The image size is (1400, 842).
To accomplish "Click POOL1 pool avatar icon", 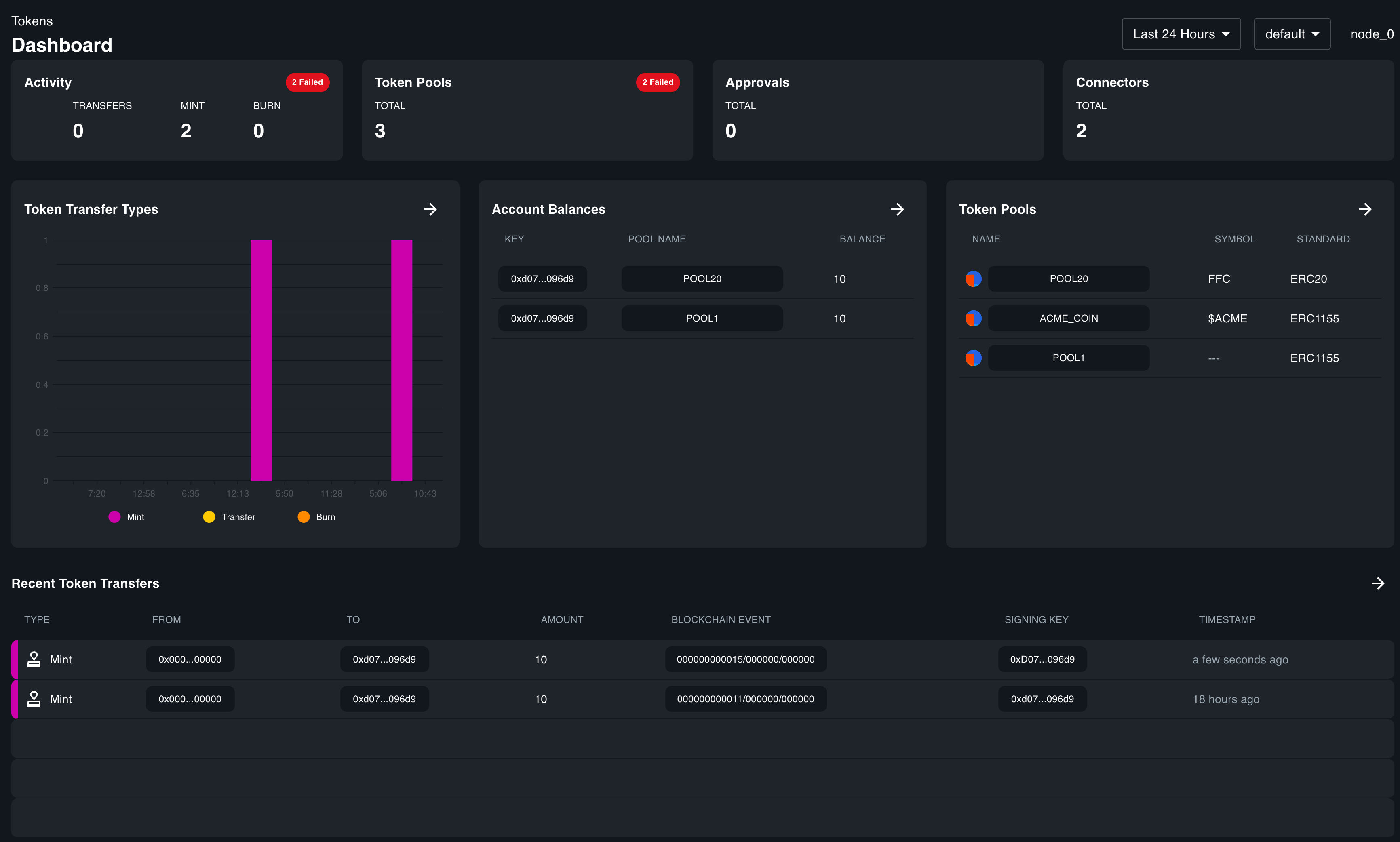I will 973,358.
